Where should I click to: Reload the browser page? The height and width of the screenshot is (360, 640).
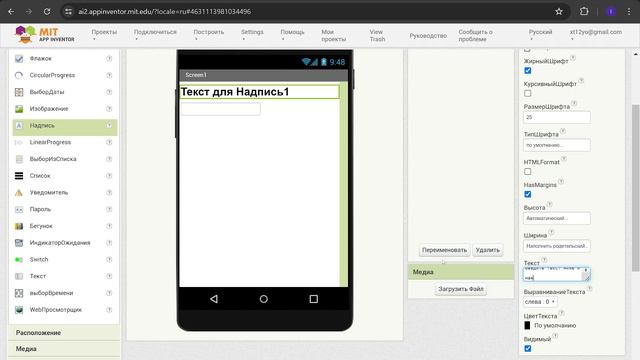tap(47, 11)
